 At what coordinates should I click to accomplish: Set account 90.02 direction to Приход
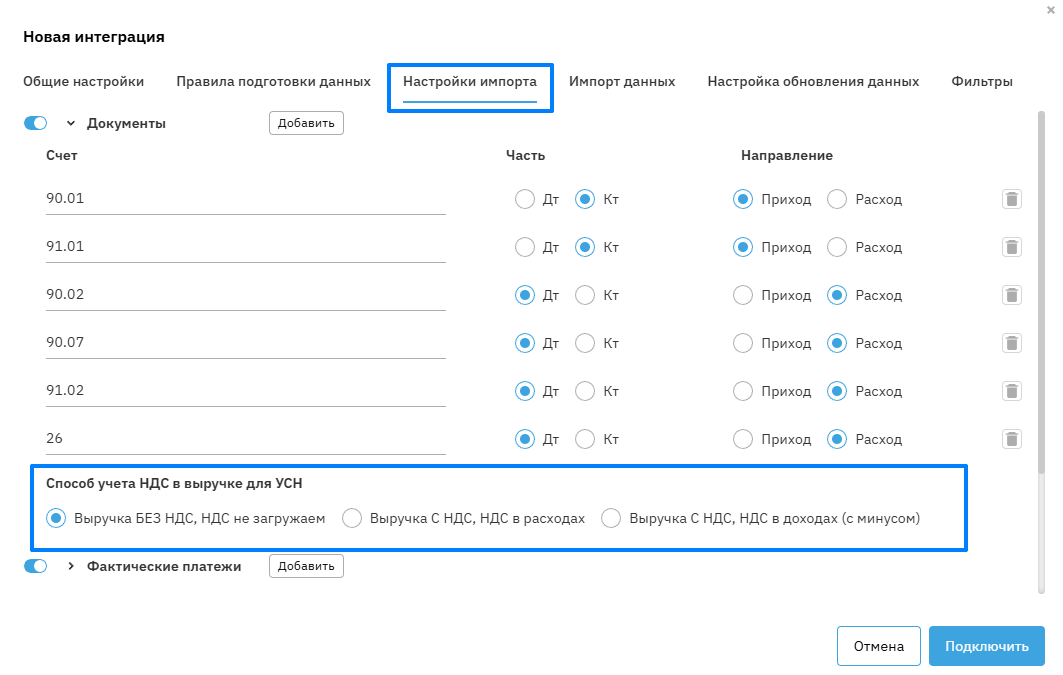(x=743, y=295)
